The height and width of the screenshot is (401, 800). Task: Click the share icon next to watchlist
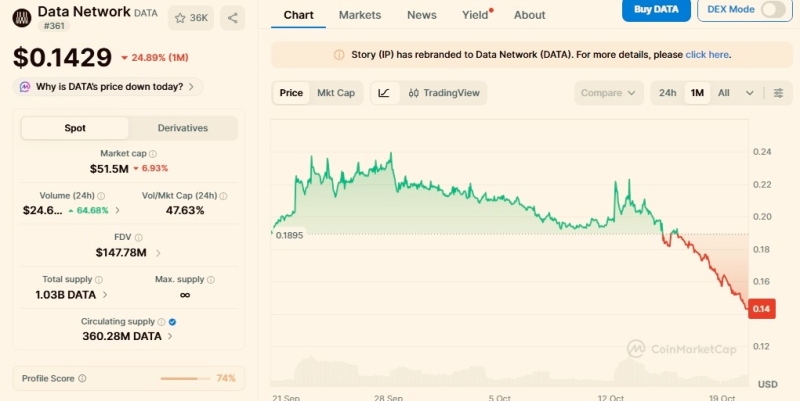tap(233, 18)
